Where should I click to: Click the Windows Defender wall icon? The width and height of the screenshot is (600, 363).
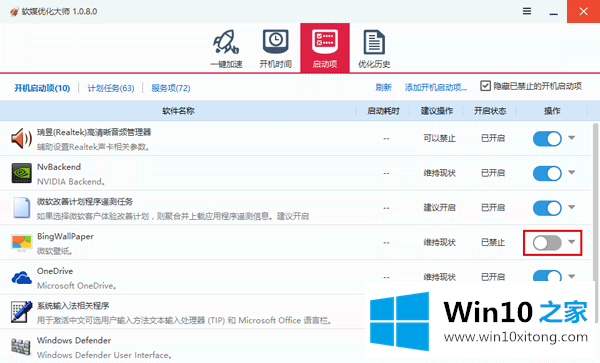tap(21, 347)
